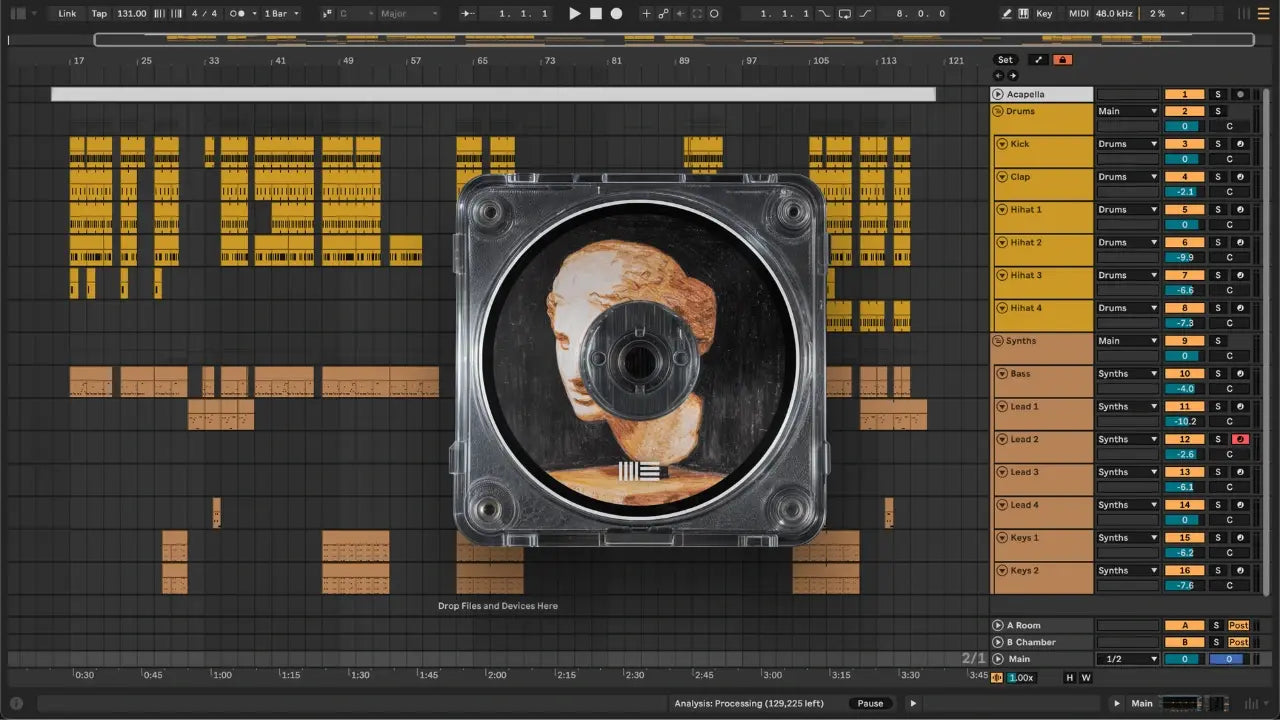Pause the analysis processing

[x=870, y=703]
